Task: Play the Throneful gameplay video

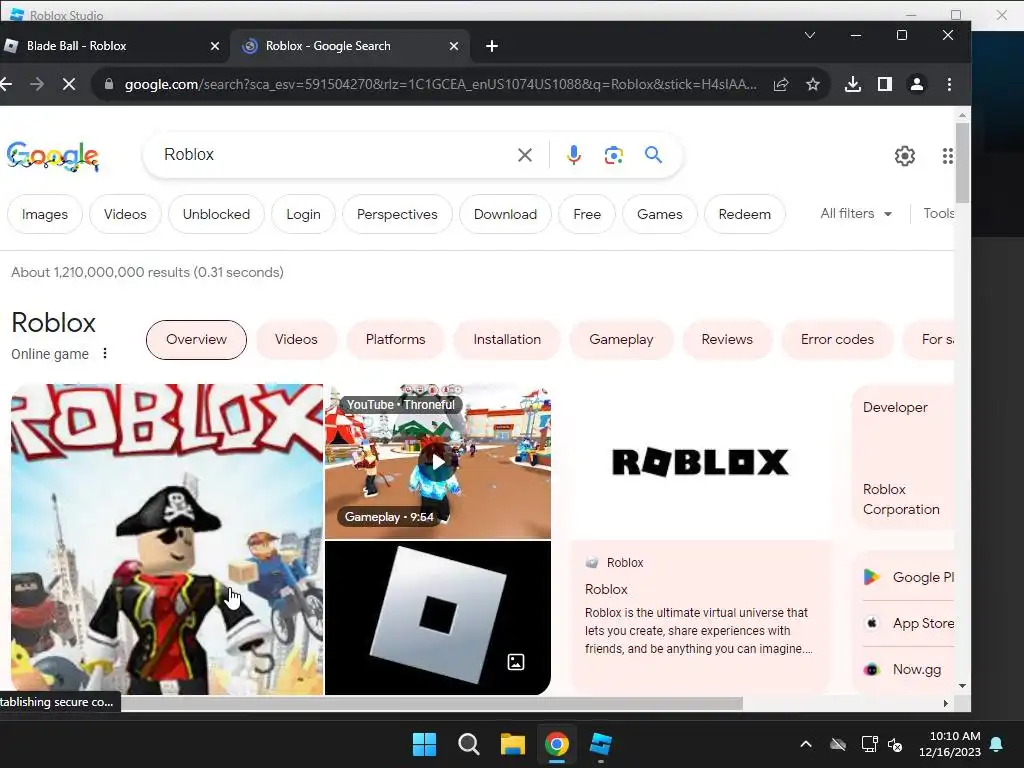Action: 438,462
